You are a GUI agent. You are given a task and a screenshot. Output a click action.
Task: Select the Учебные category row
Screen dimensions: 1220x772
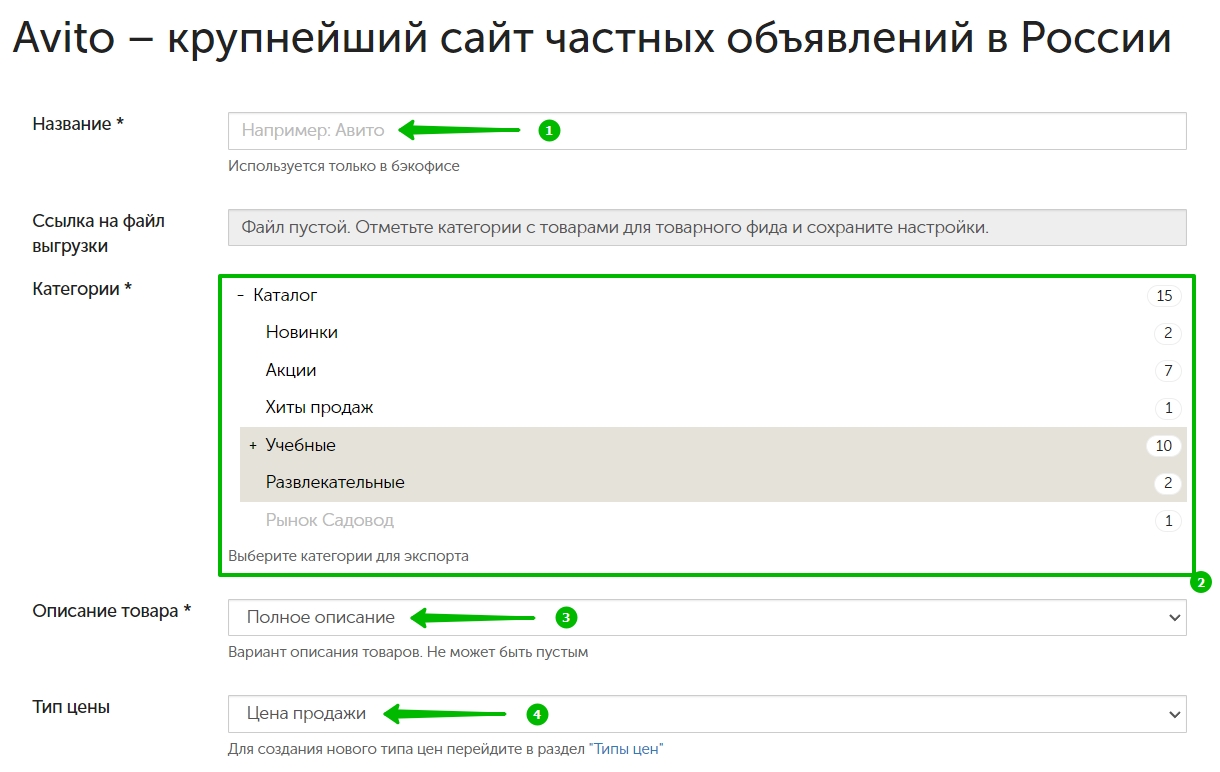(x=713, y=445)
